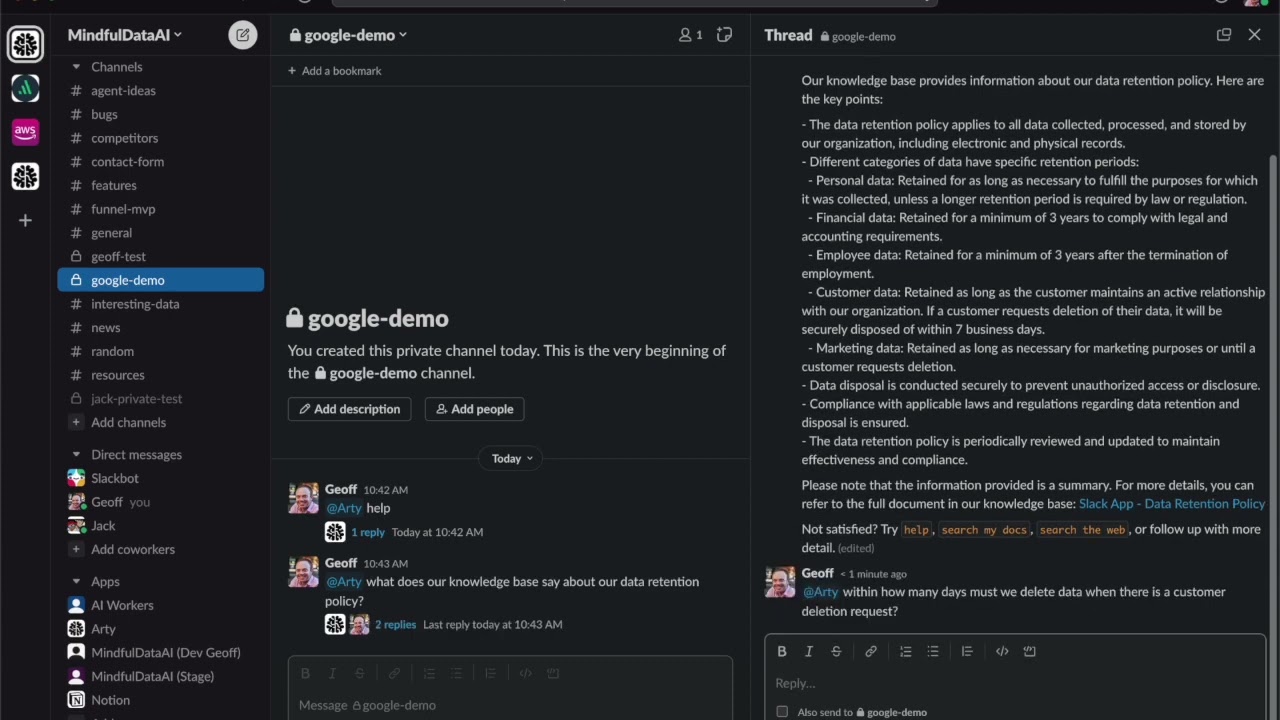The height and width of the screenshot is (720, 1280).
Task: Click bold in the channel message composer
Action: [x=305, y=673]
